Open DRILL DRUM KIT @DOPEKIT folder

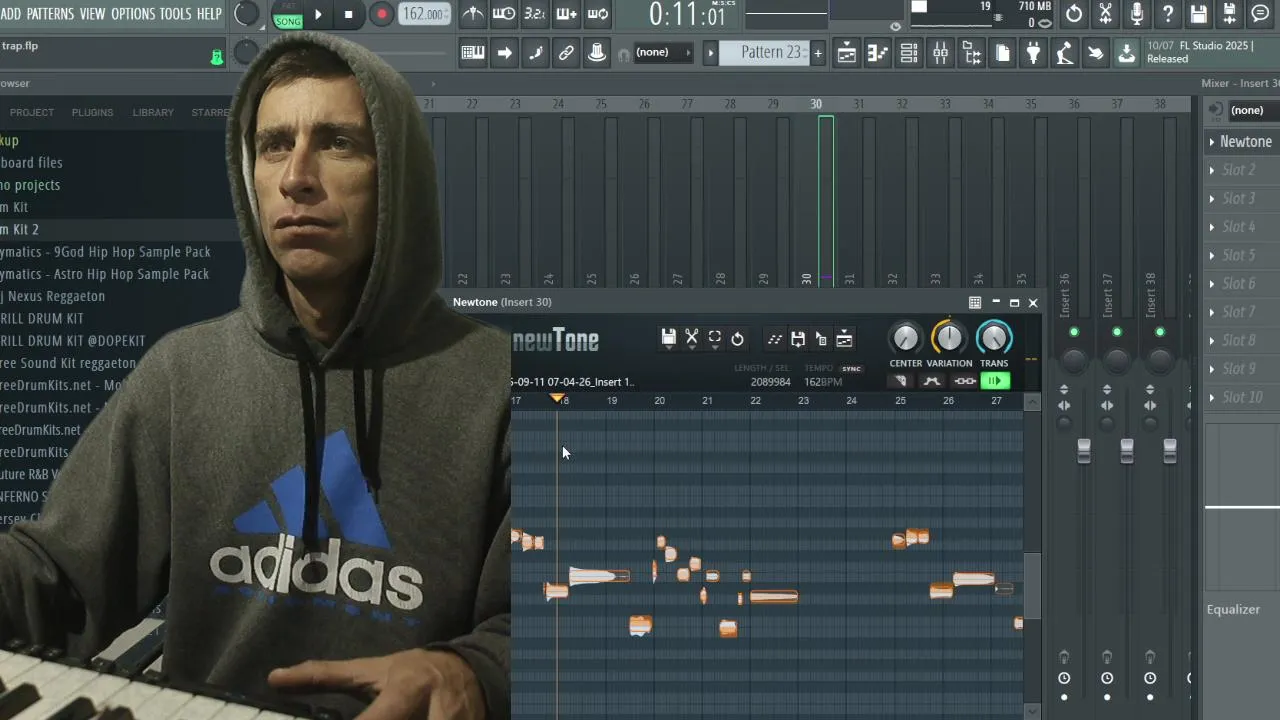(x=73, y=341)
